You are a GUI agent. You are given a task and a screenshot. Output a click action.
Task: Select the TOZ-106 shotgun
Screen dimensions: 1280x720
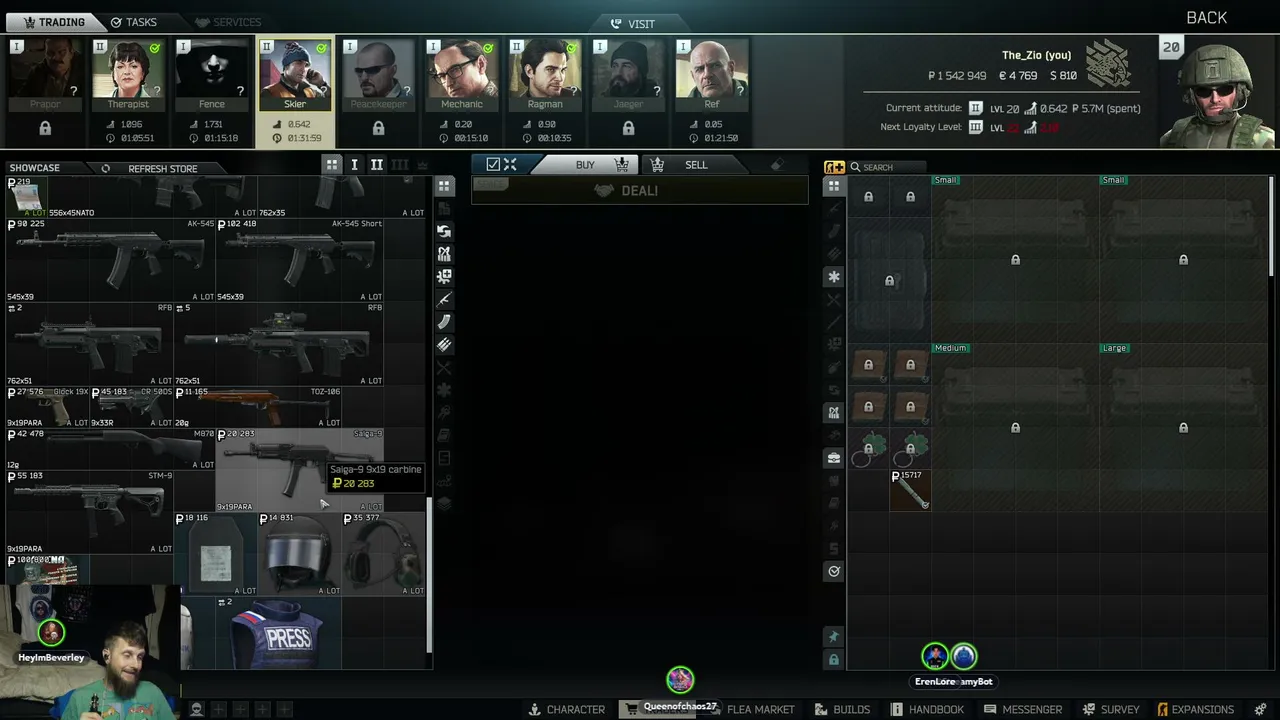tap(258, 407)
